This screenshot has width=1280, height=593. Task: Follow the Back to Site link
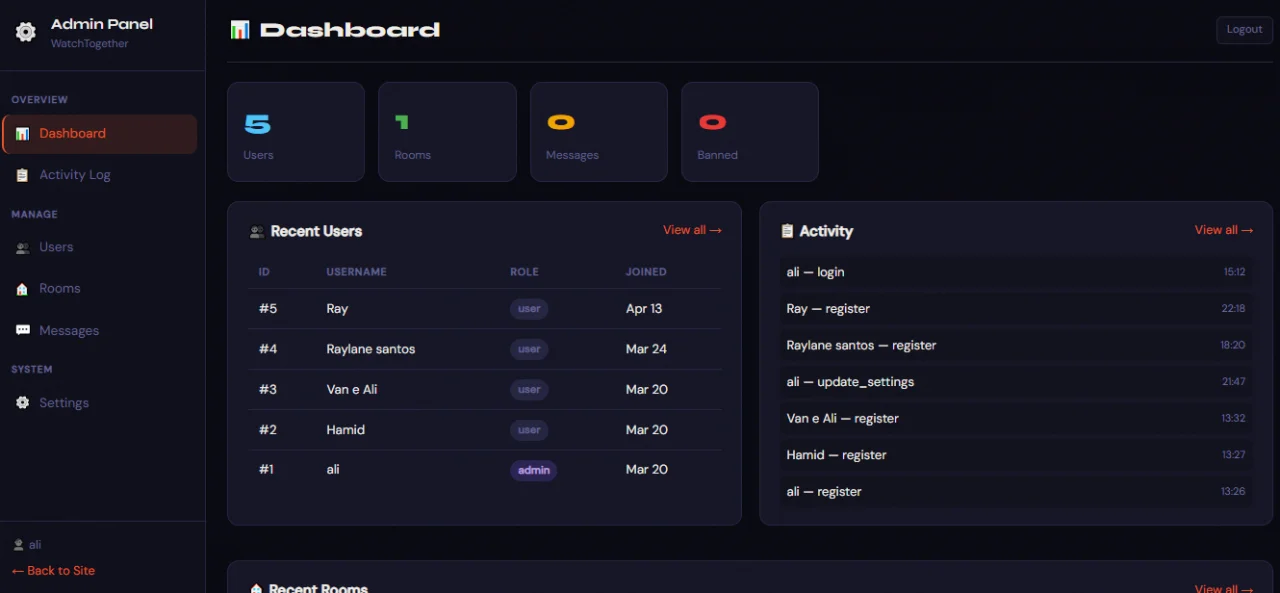53,571
